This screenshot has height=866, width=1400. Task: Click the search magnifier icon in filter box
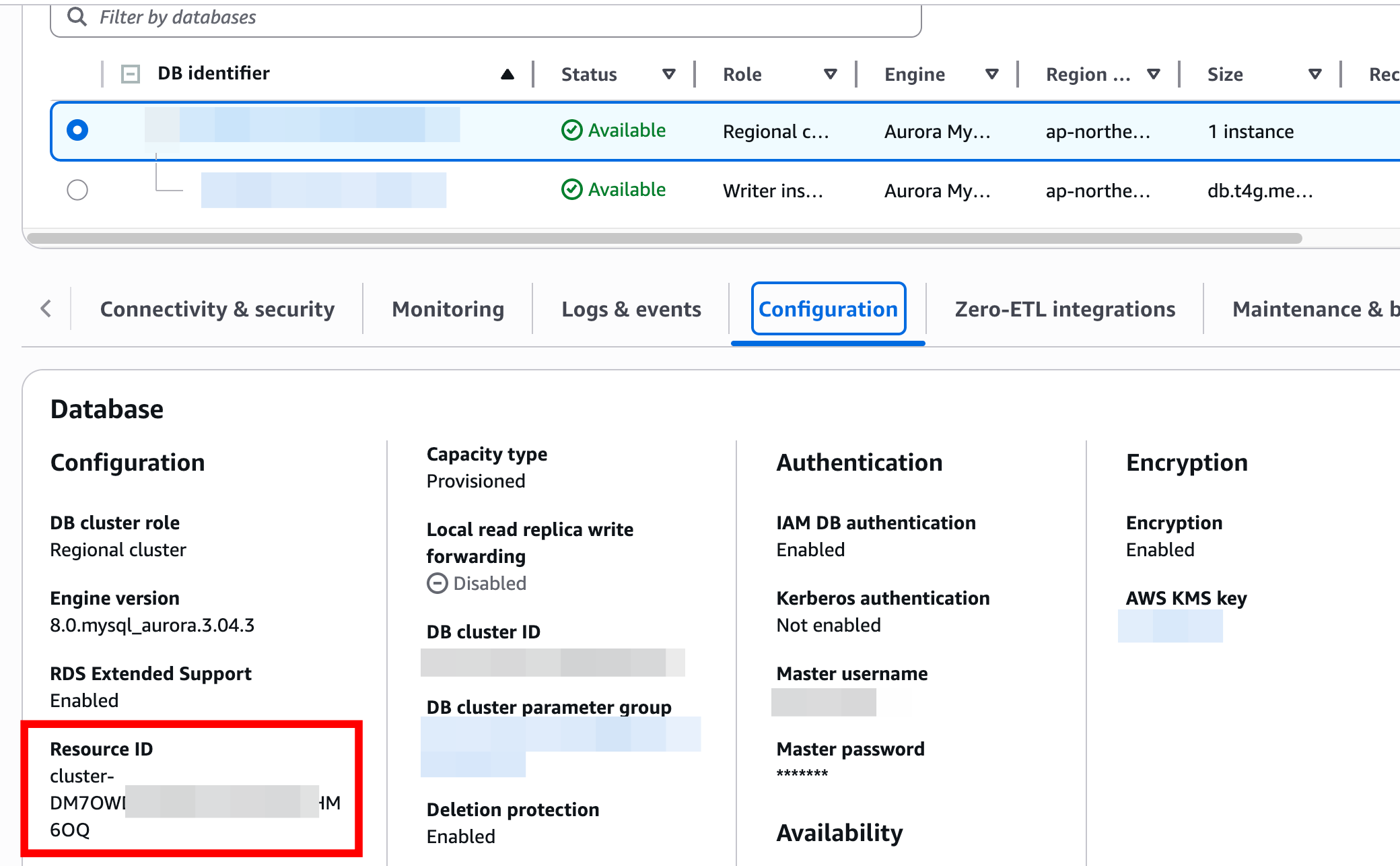(77, 17)
